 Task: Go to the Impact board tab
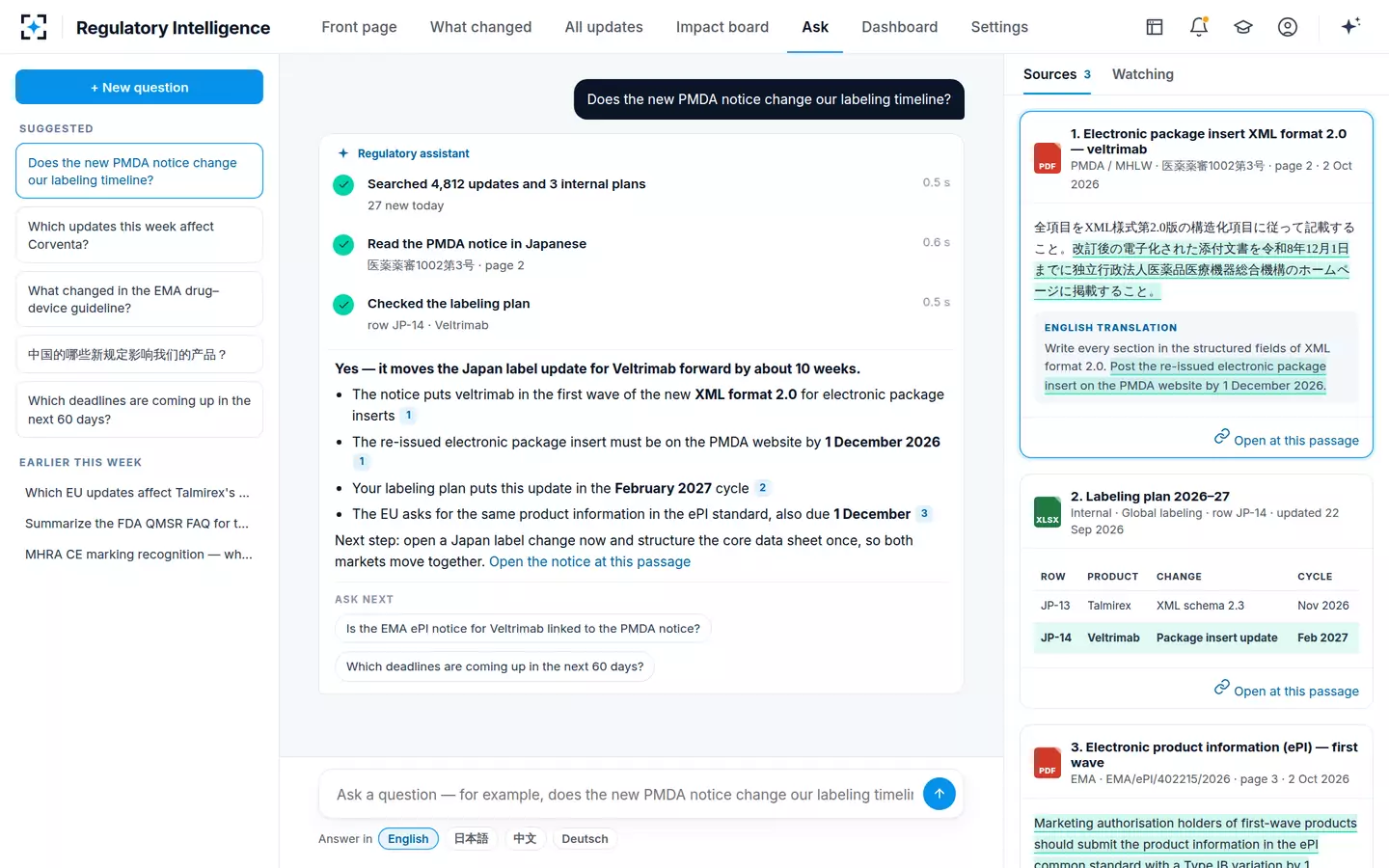[722, 27]
